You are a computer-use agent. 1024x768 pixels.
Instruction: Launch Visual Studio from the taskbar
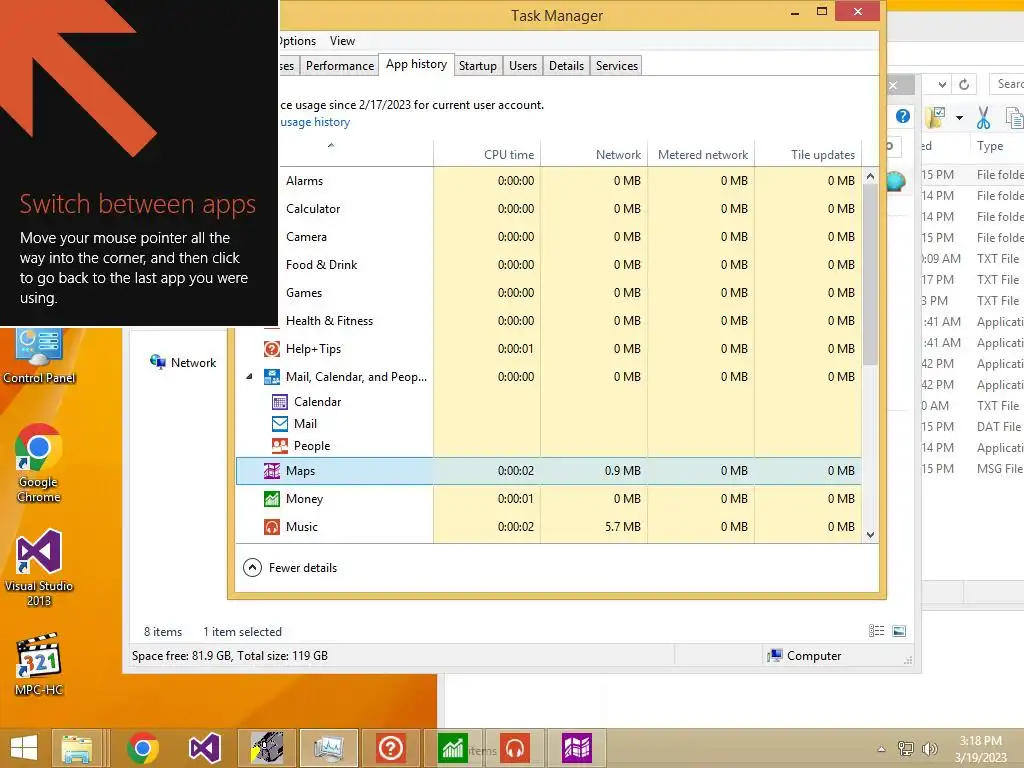pos(204,748)
